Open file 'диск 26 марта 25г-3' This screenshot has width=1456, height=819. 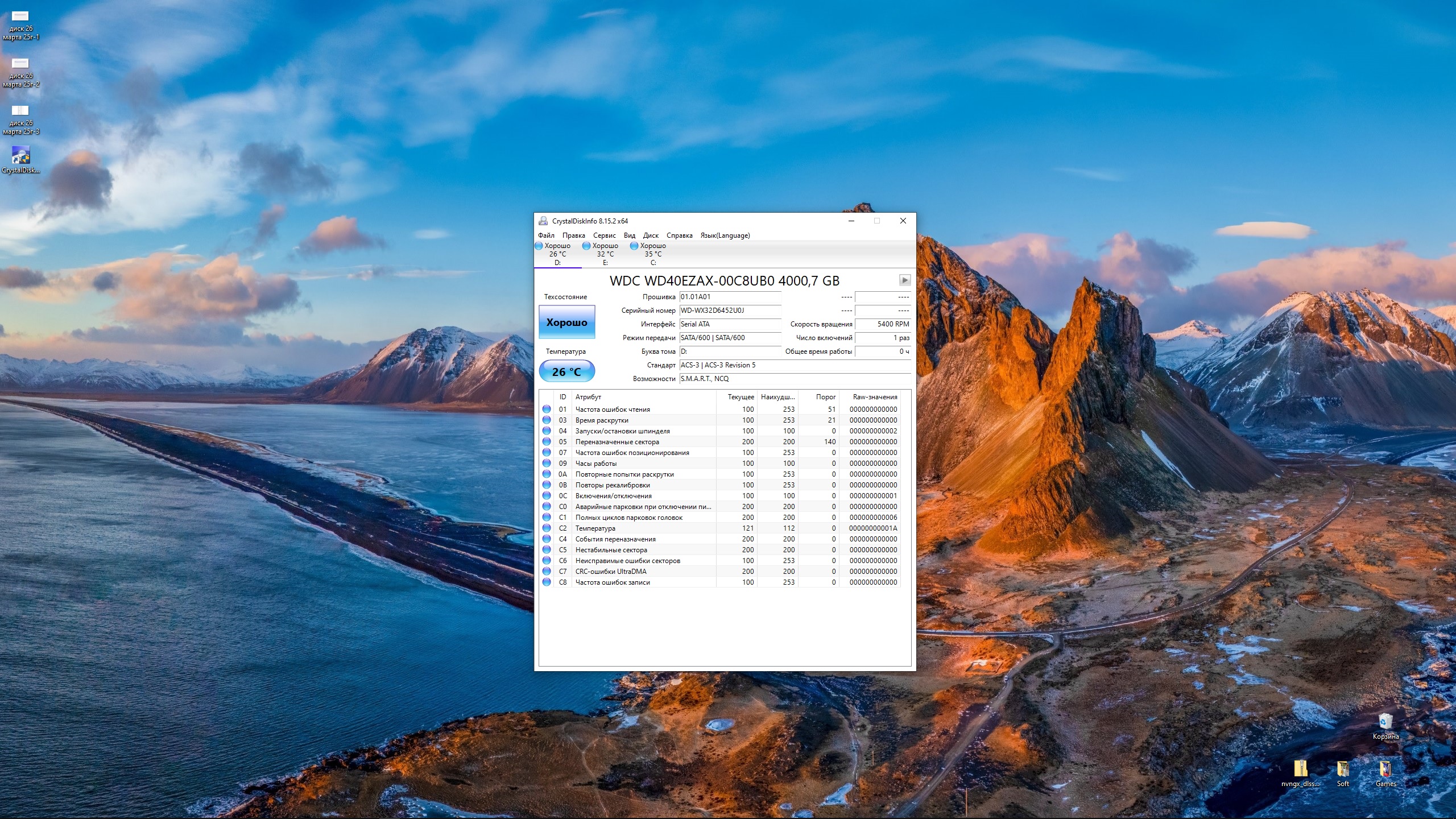point(20,111)
